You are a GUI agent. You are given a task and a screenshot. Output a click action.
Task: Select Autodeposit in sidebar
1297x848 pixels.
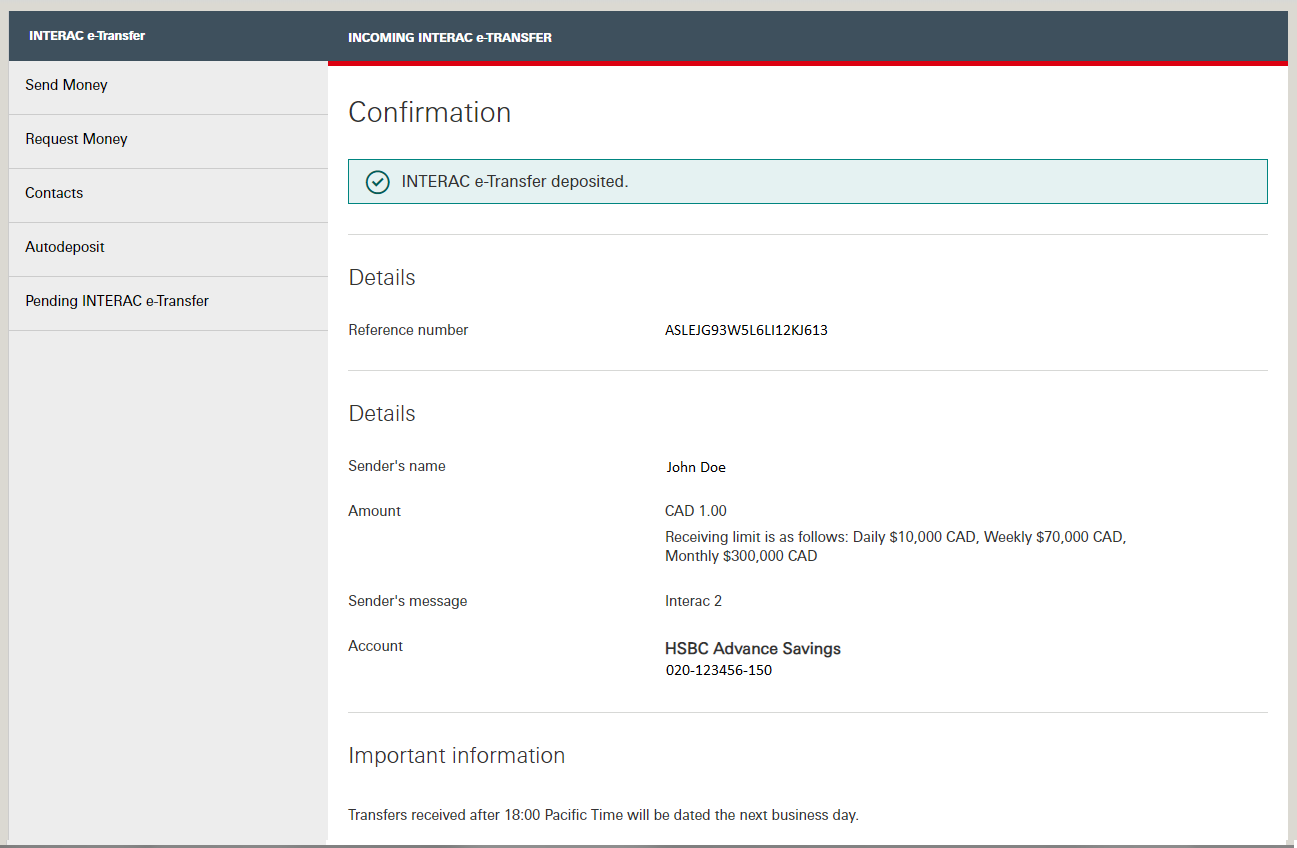tap(168, 247)
